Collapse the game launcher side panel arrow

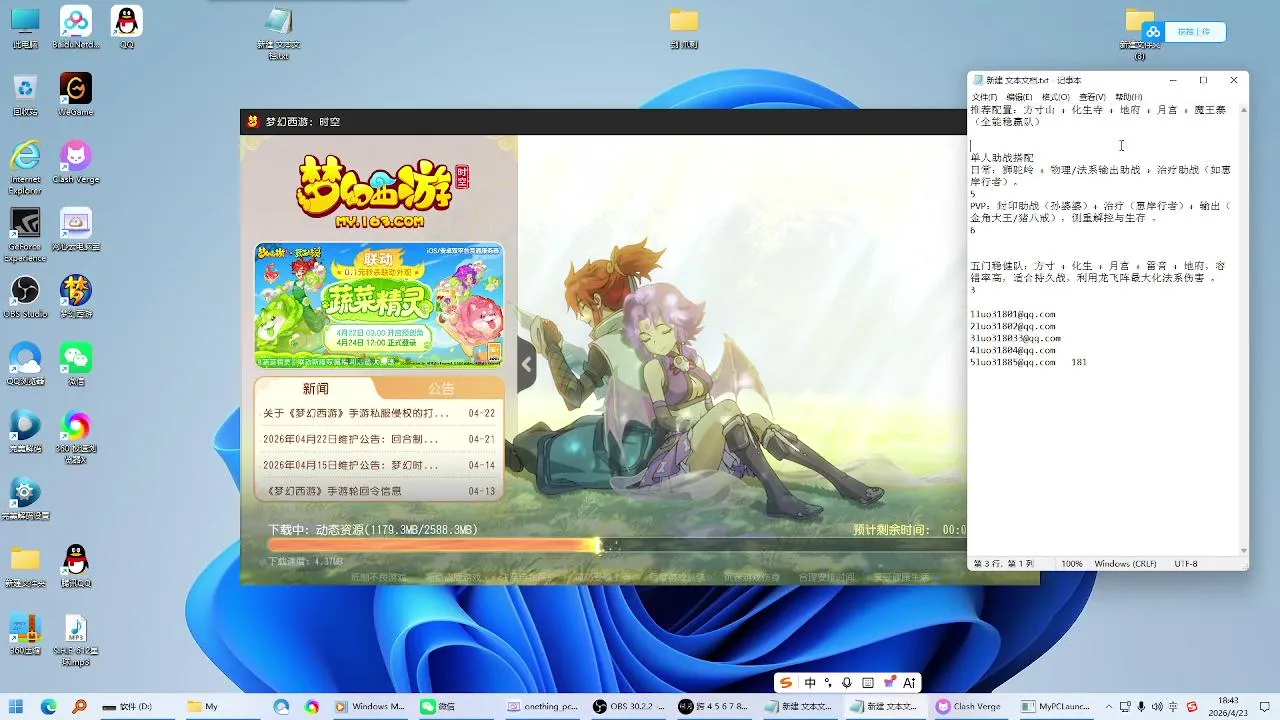pyautogui.click(x=527, y=365)
